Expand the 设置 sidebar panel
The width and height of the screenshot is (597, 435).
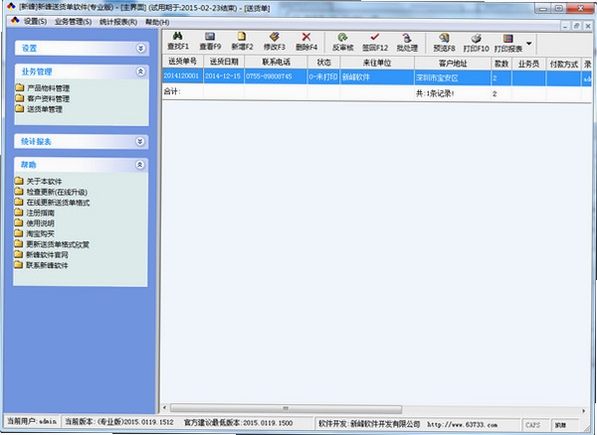pos(140,48)
